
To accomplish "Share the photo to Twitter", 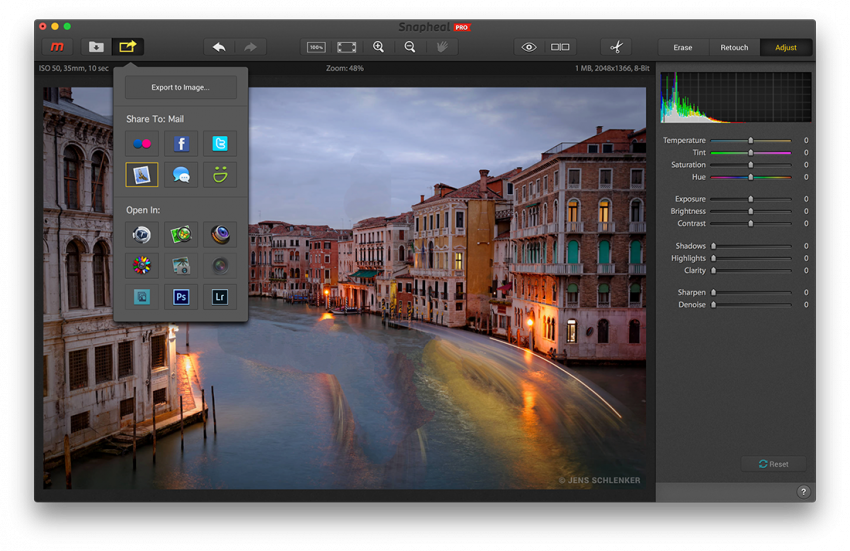I will click(220, 144).
